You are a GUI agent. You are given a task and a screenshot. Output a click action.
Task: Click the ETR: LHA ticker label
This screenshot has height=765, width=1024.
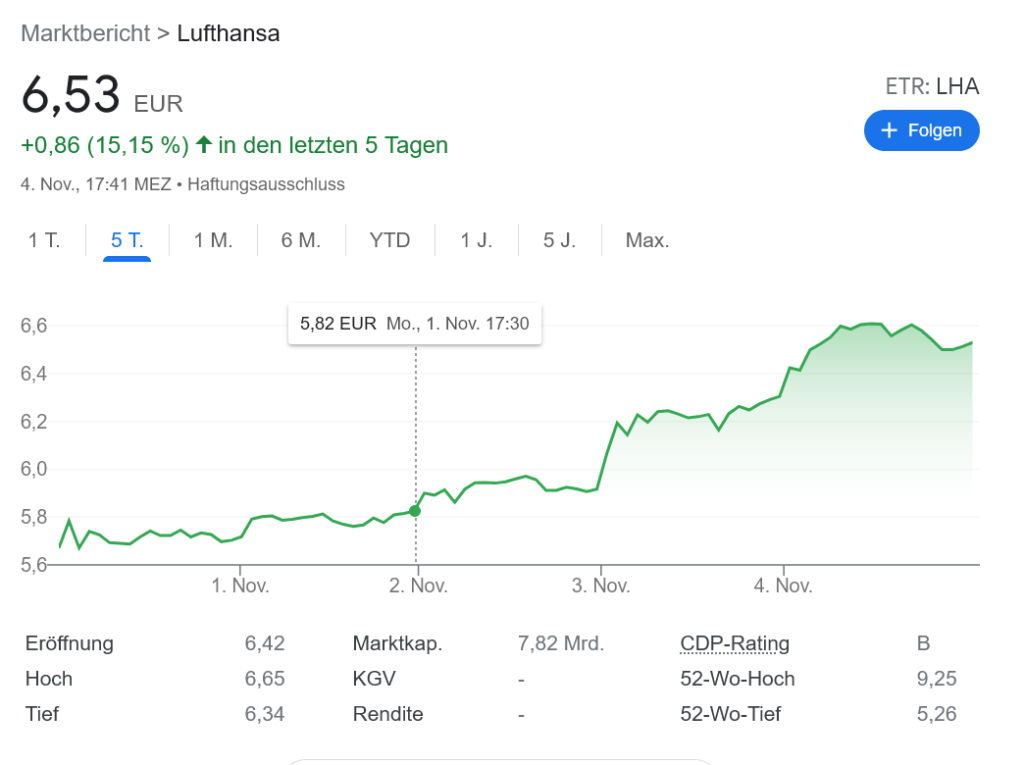pyautogui.click(x=932, y=87)
